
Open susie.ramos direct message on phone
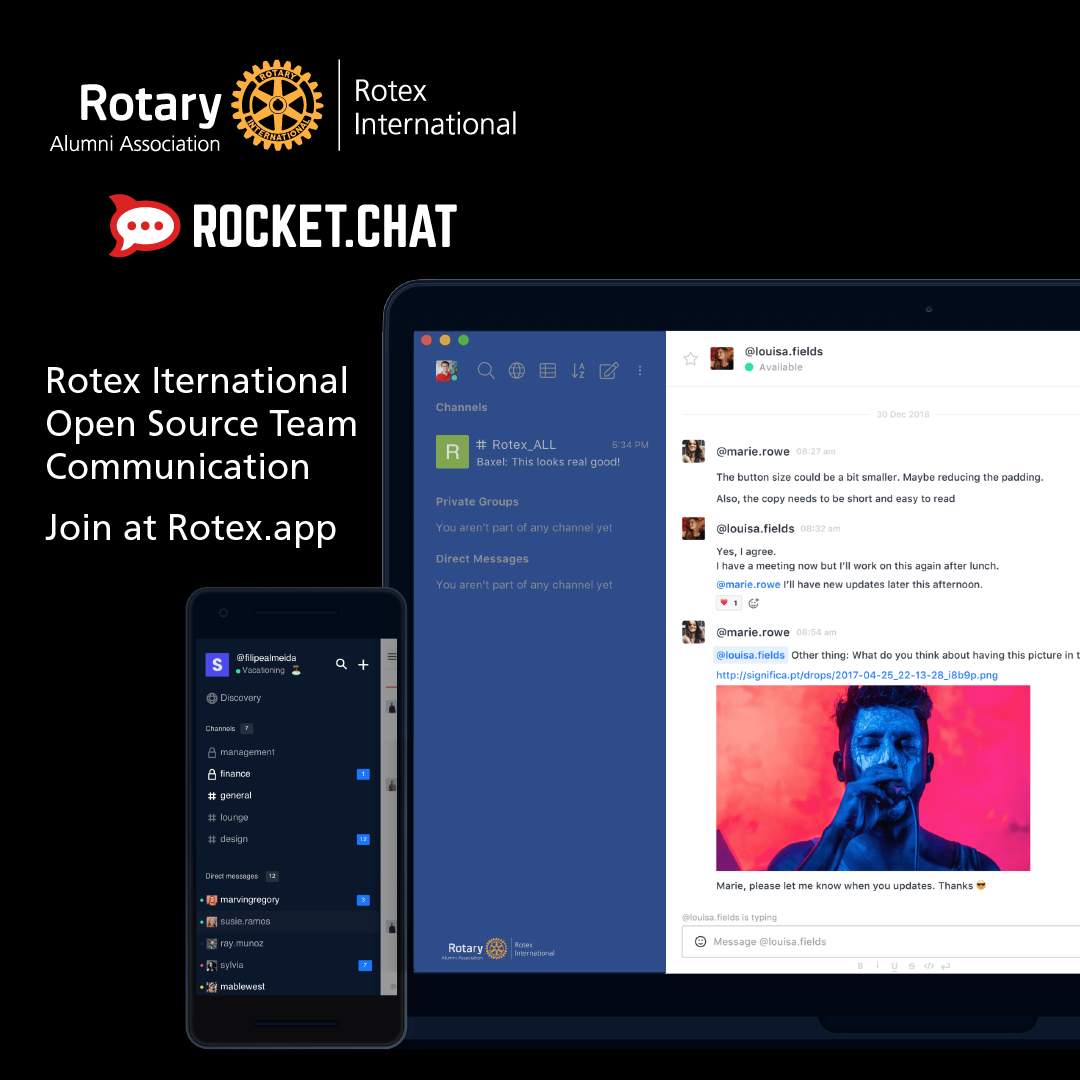pos(288,922)
